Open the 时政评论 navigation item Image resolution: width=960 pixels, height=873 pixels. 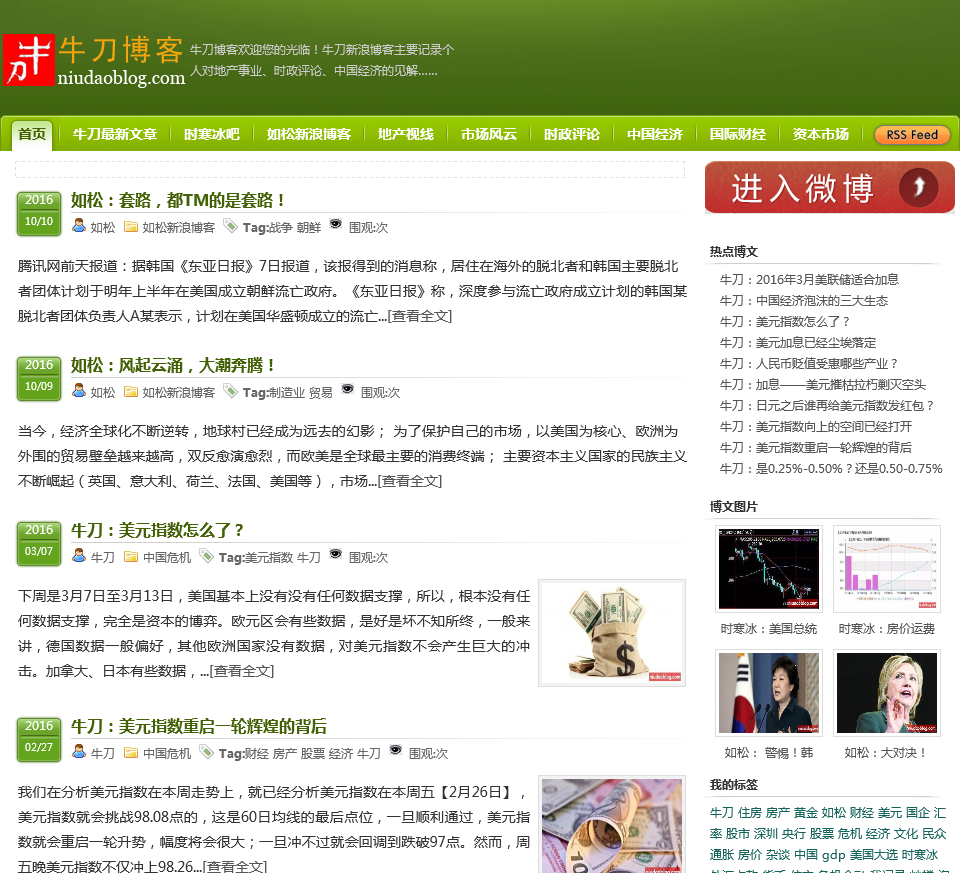pyautogui.click(x=572, y=134)
